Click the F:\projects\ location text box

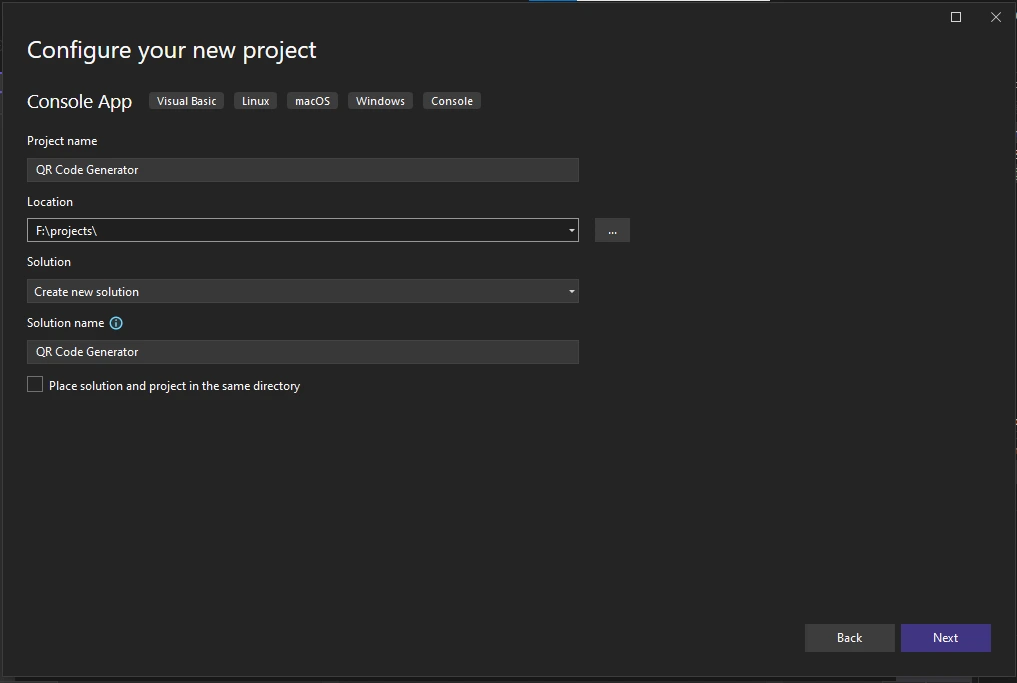[x=295, y=230]
